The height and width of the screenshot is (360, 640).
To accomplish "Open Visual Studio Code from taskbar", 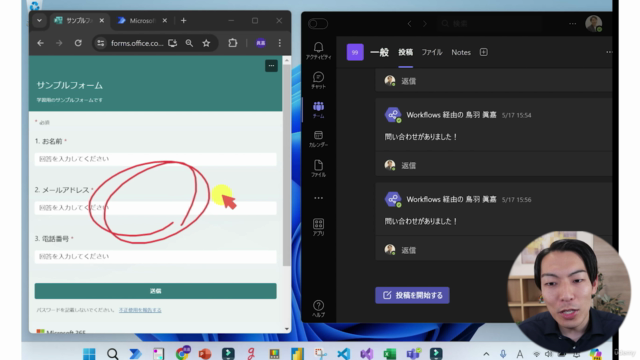I will 344,353.
